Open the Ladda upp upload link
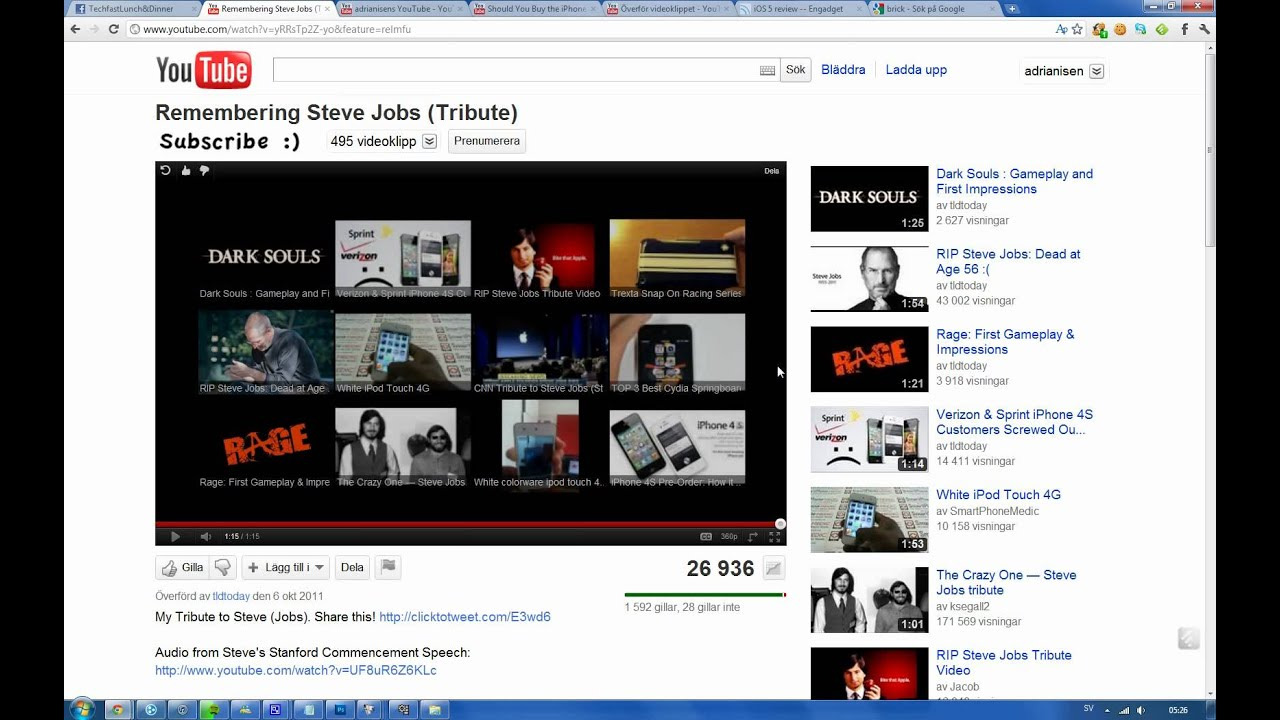The width and height of the screenshot is (1280, 720). pyautogui.click(x=916, y=70)
